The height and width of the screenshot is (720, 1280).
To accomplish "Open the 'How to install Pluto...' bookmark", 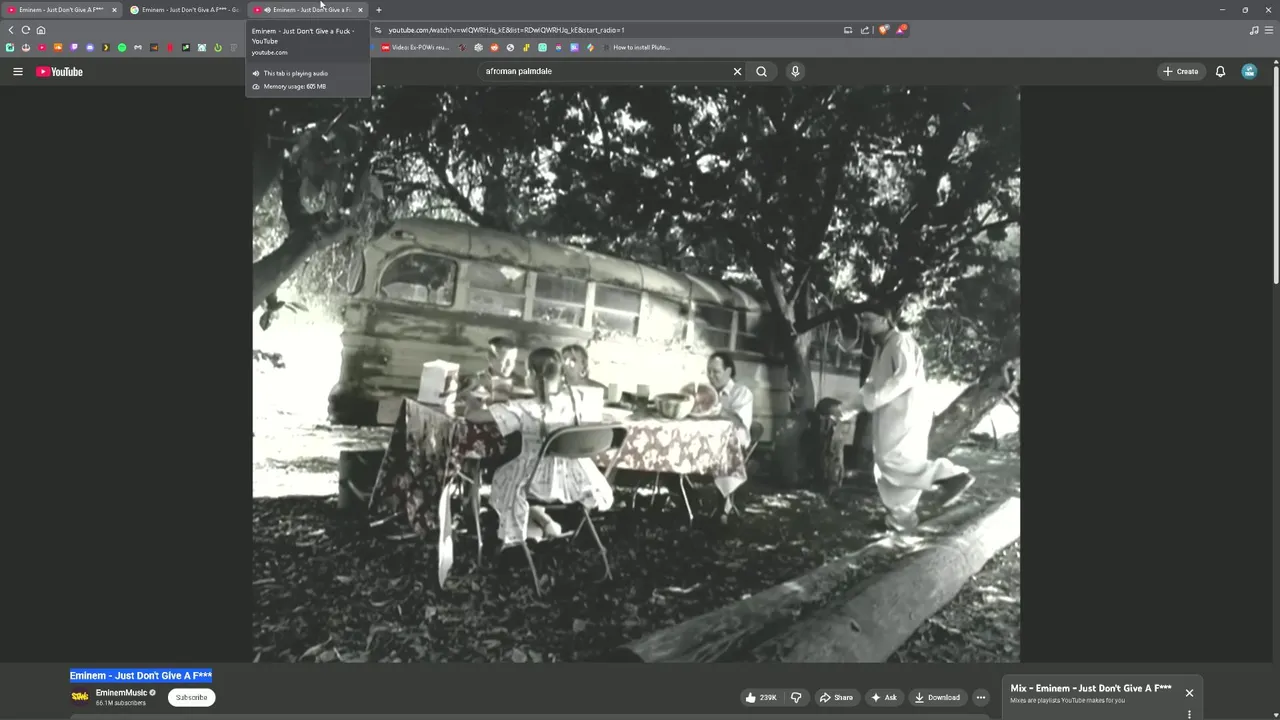I will tap(636, 47).
